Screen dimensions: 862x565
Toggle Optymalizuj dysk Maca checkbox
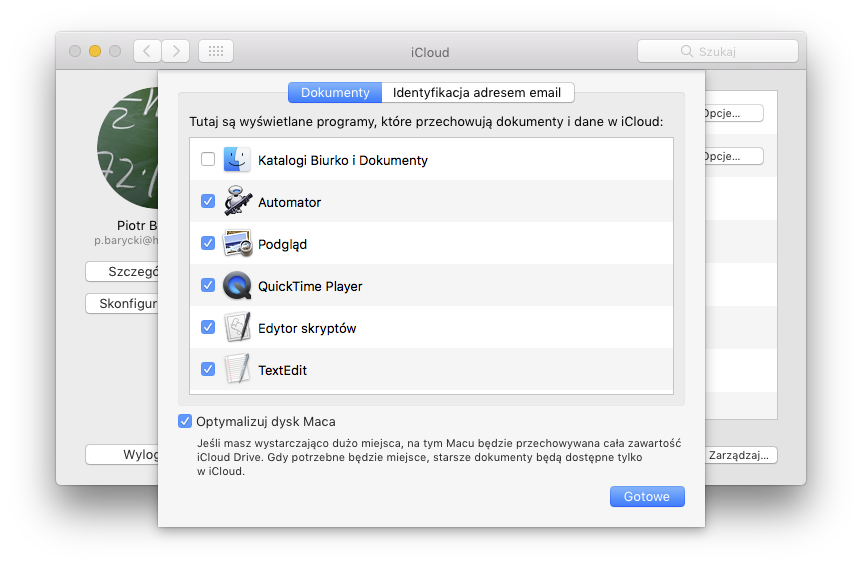click(x=185, y=422)
